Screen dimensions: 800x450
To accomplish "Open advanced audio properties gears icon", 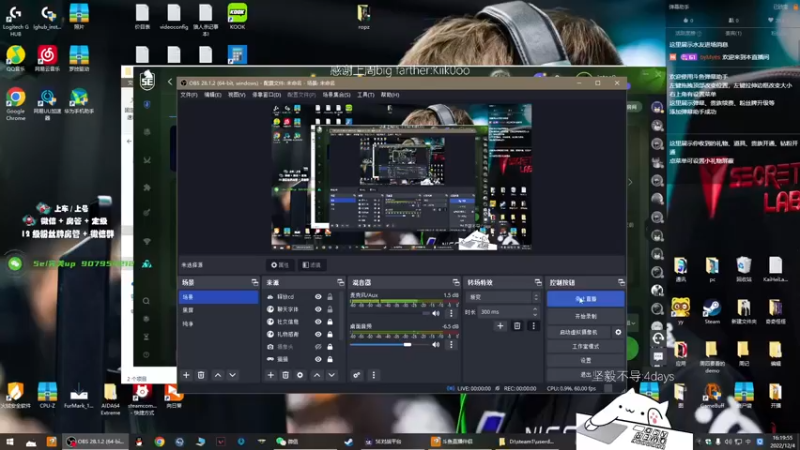I will click(357, 375).
